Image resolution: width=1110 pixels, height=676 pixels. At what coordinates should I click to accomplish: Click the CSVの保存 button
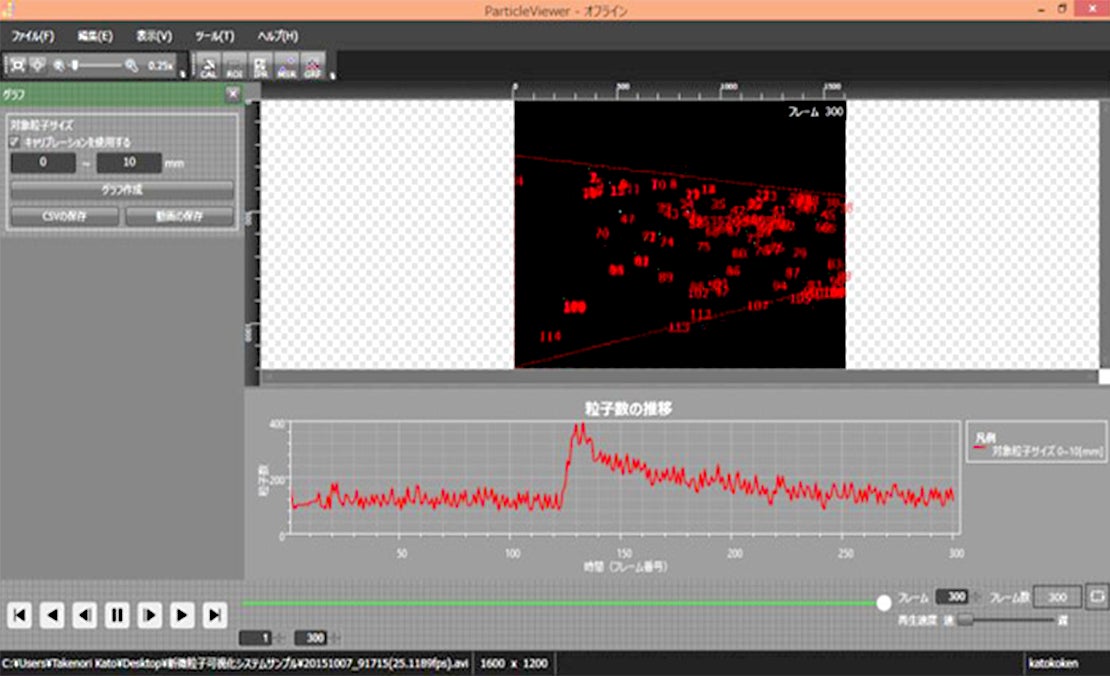[64, 216]
